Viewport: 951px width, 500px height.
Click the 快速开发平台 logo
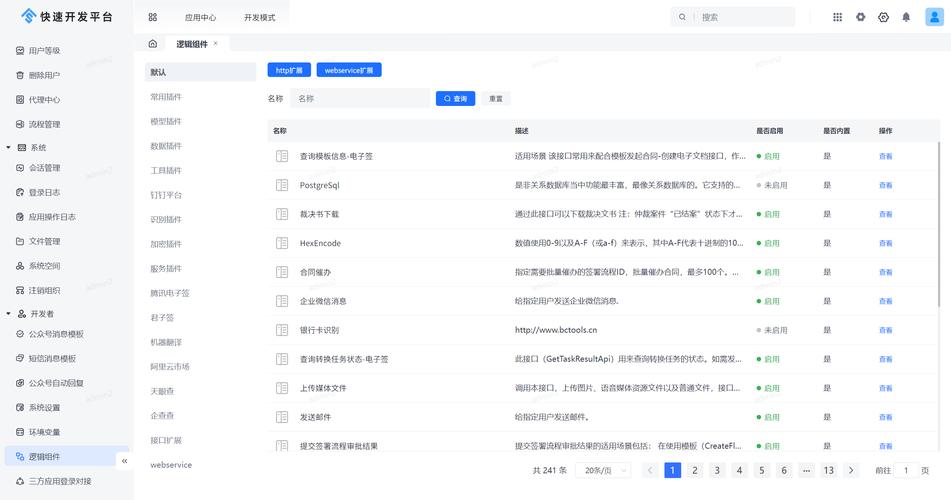click(x=67, y=17)
